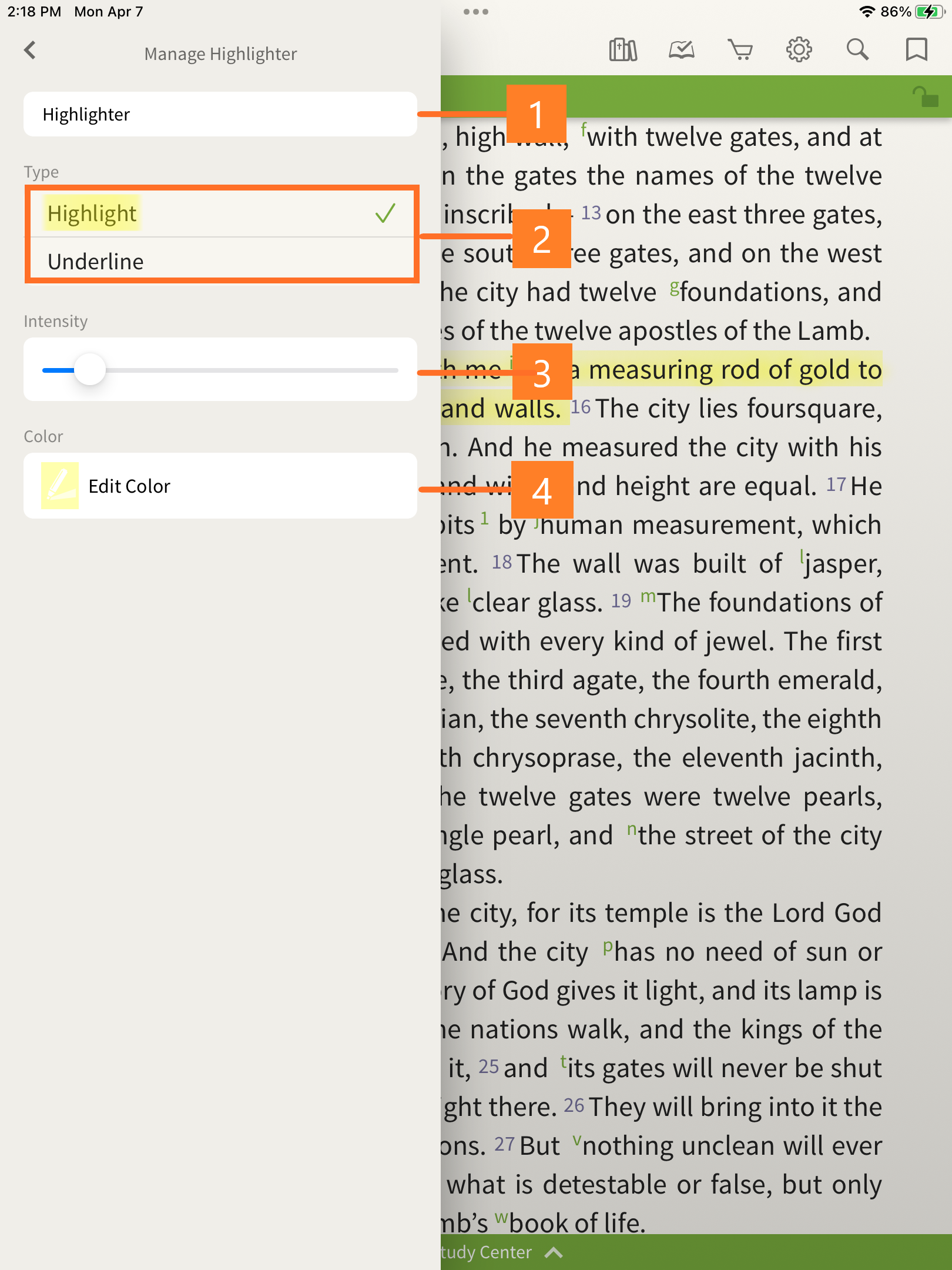Open cross-reference v before 'nothing unclean'
952x1270 pixels.
[577, 1139]
